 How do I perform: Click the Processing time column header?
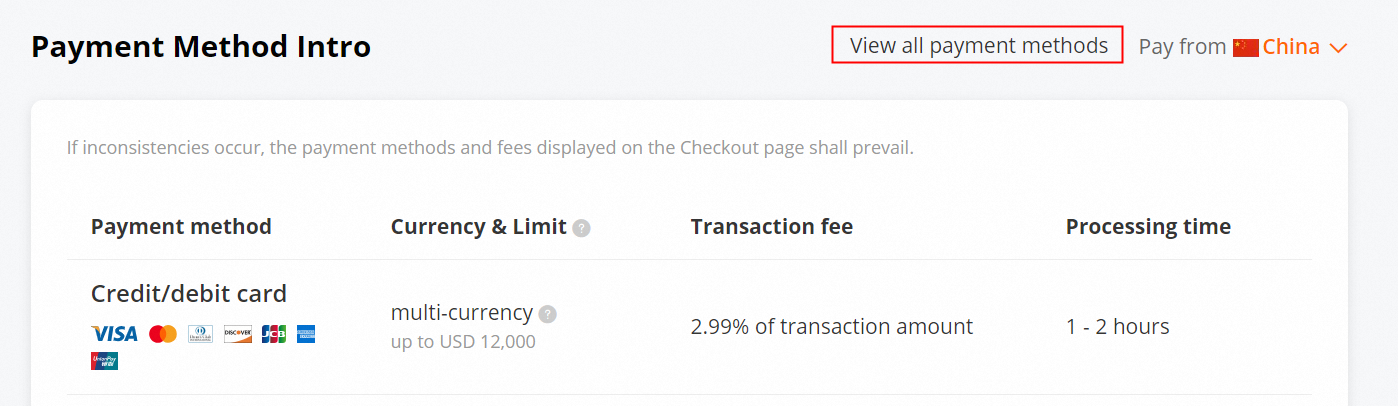click(x=1148, y=227)
